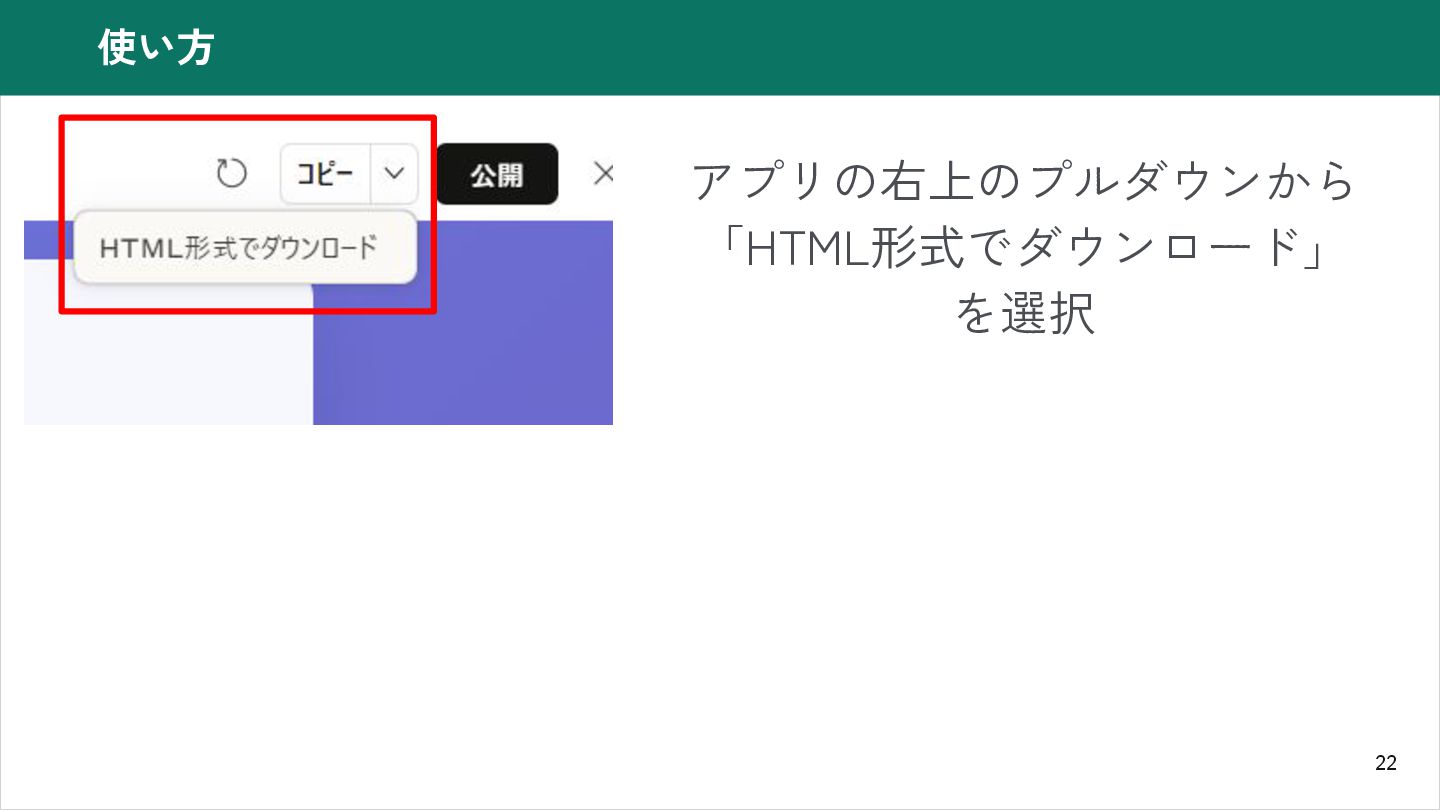This screenshot has height=810, width=1440.
Task: Close the panel with the X icon
Action: (603, 174)
